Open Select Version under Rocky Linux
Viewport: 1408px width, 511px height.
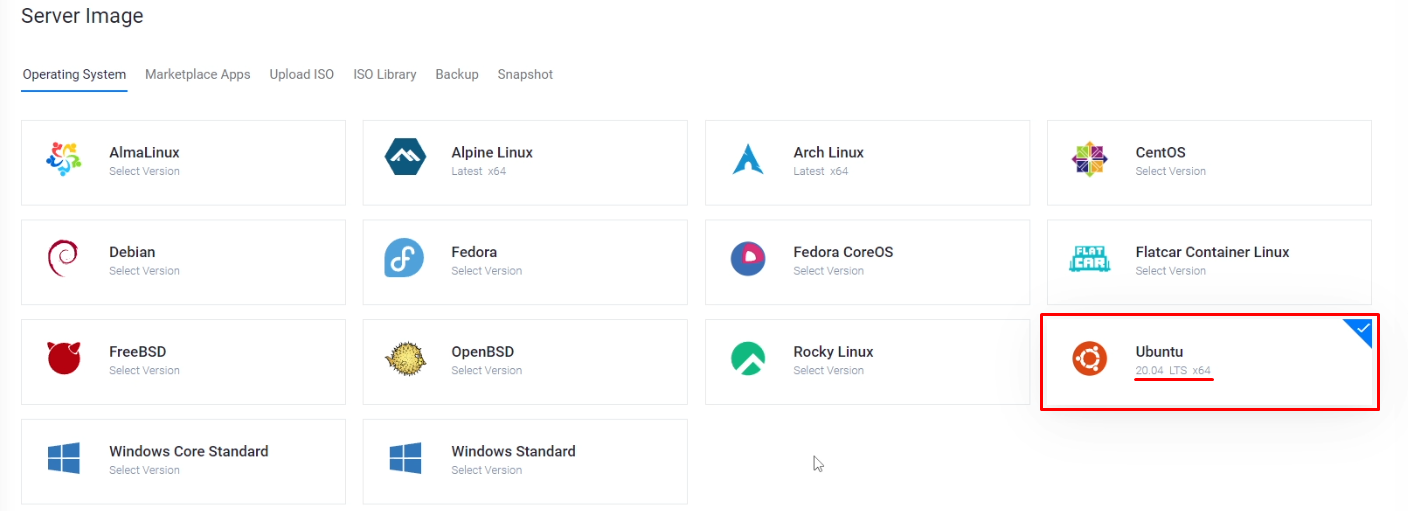tap(829, 370)
